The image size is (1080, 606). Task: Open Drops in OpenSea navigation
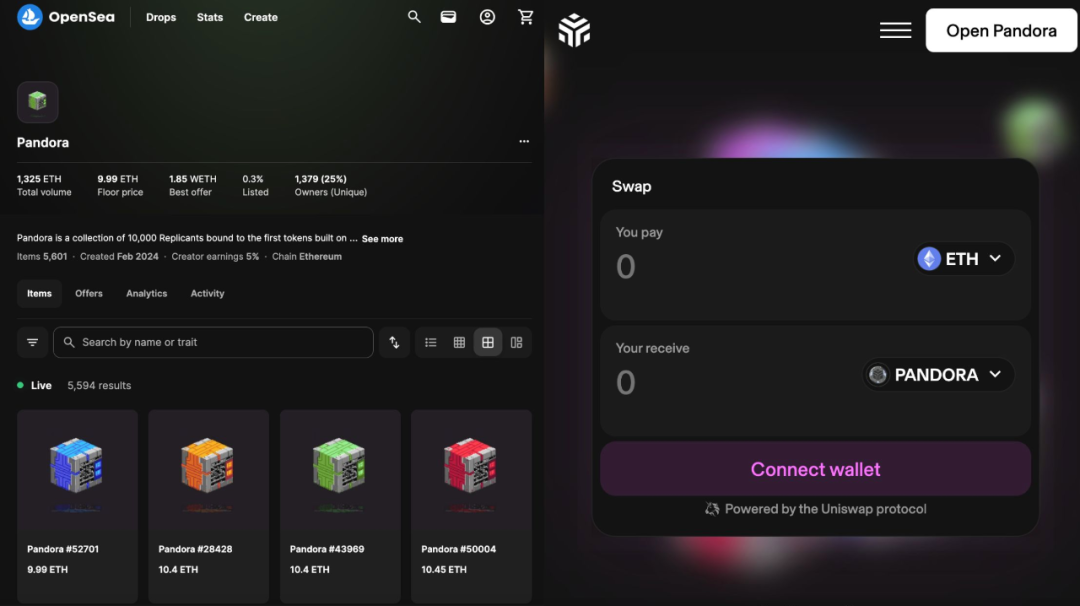tap(161, 17)
